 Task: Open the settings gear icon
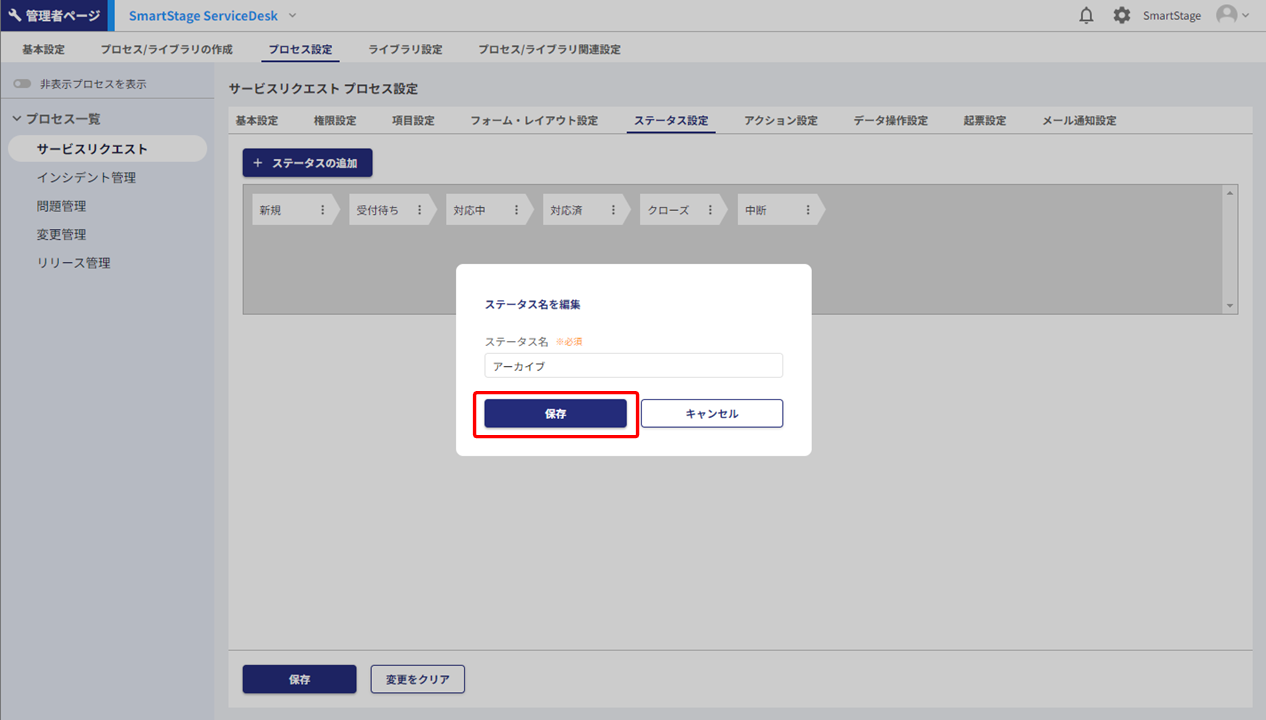click(1122, 16)
